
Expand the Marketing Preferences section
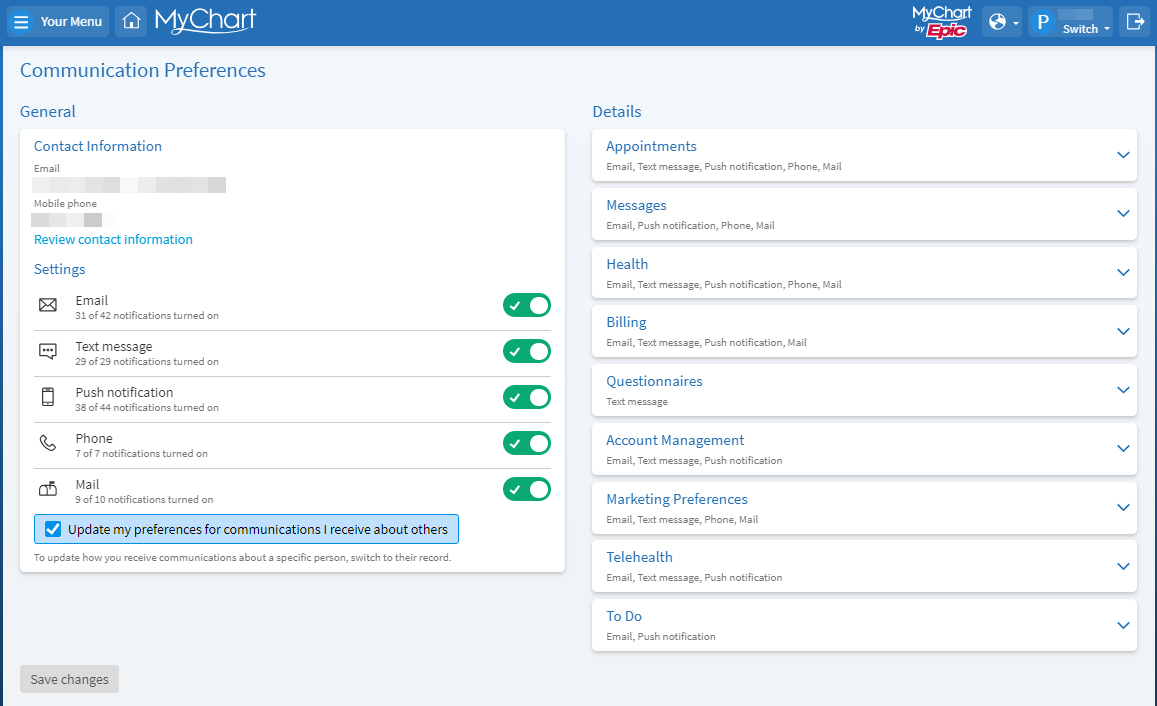pyautogui.click(x=1122, y=507)
